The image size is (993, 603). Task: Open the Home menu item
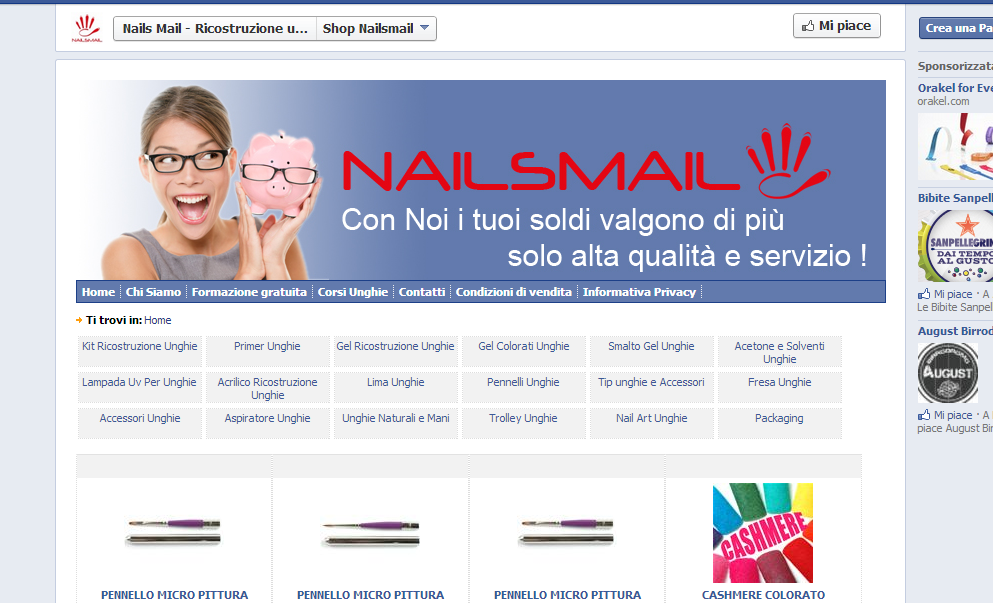pyautogui.click(x=98, y=292)
